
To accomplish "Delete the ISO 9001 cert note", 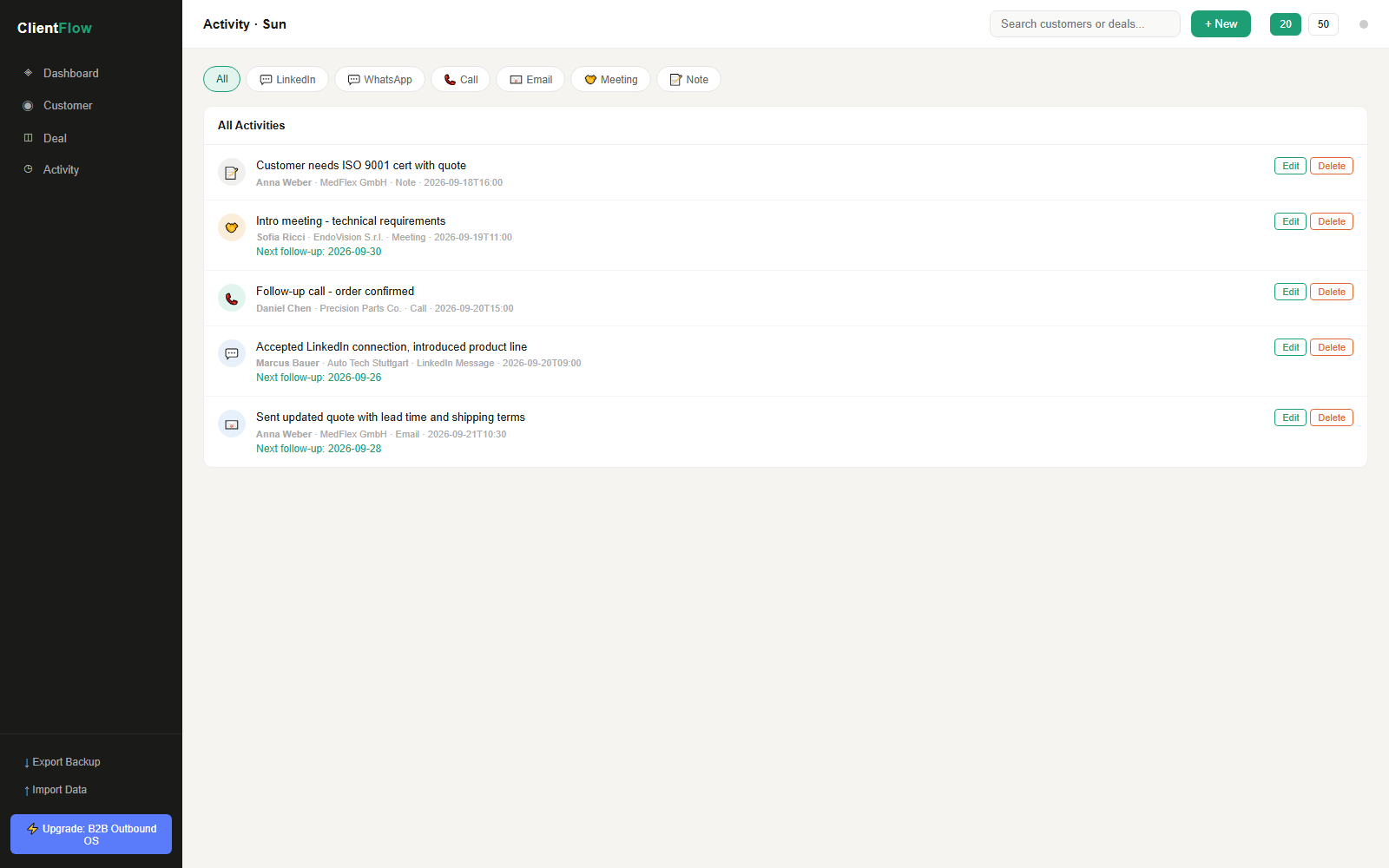I will [x=1332, y=166].
